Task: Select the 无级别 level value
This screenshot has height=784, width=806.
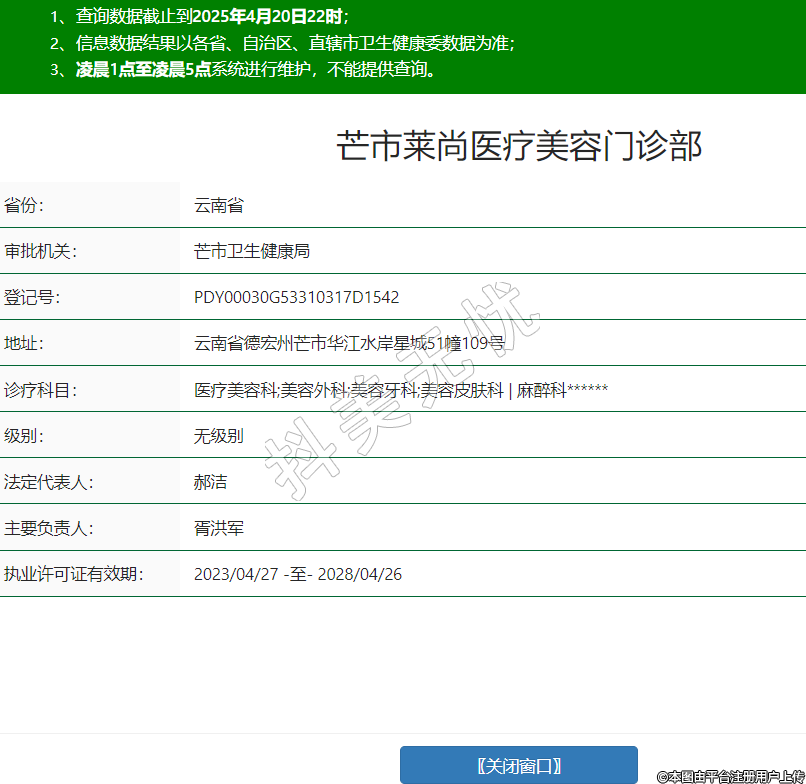Action: [219, 436]
